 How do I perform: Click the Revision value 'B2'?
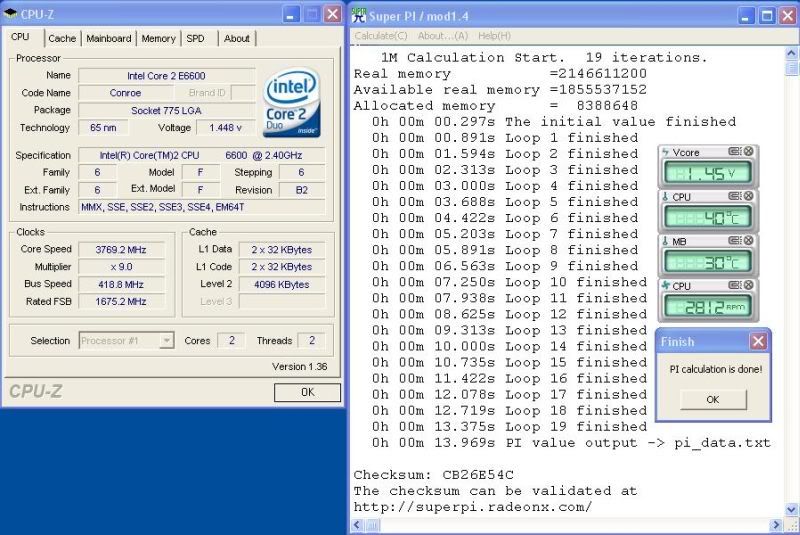click(302, 190)
